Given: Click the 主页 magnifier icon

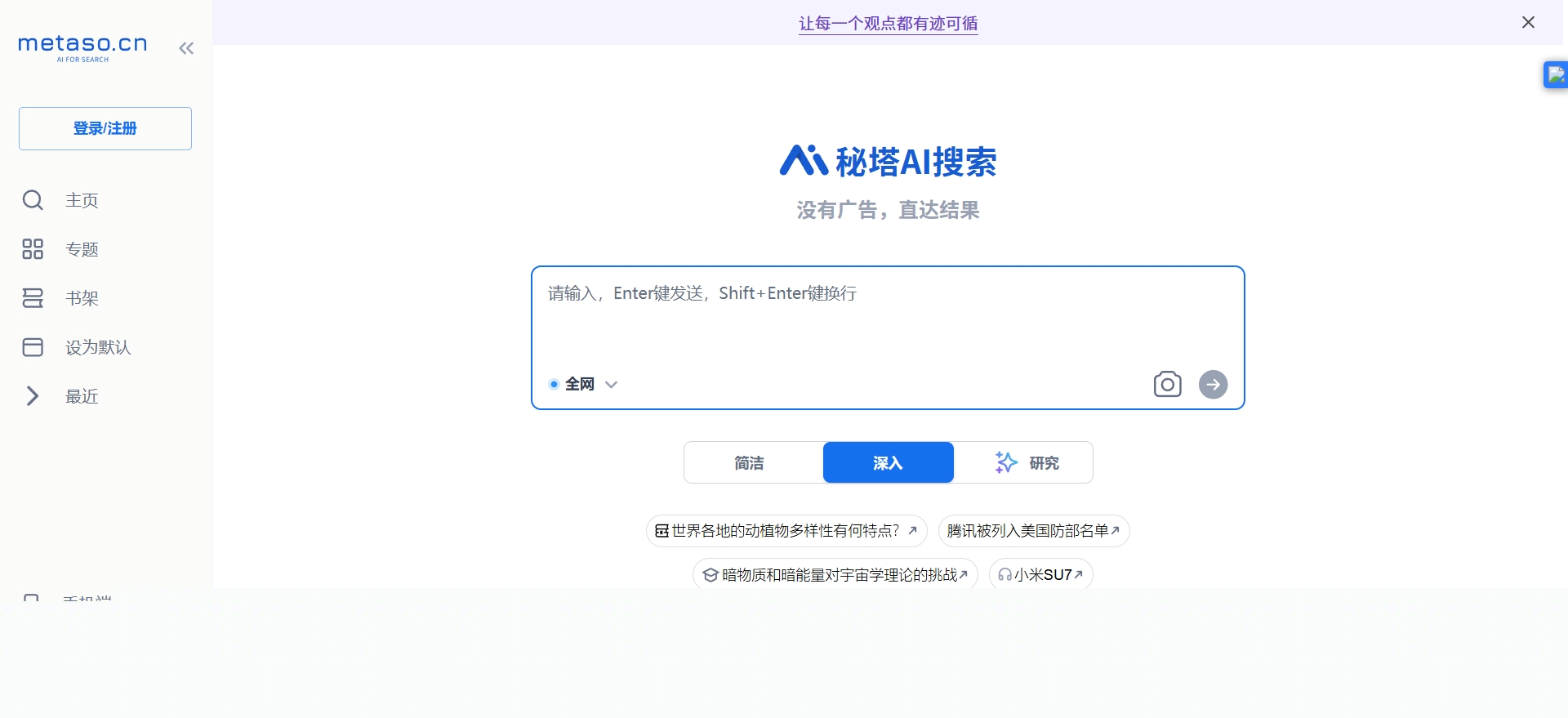Looking at the screenshot, I should point(33,200).
